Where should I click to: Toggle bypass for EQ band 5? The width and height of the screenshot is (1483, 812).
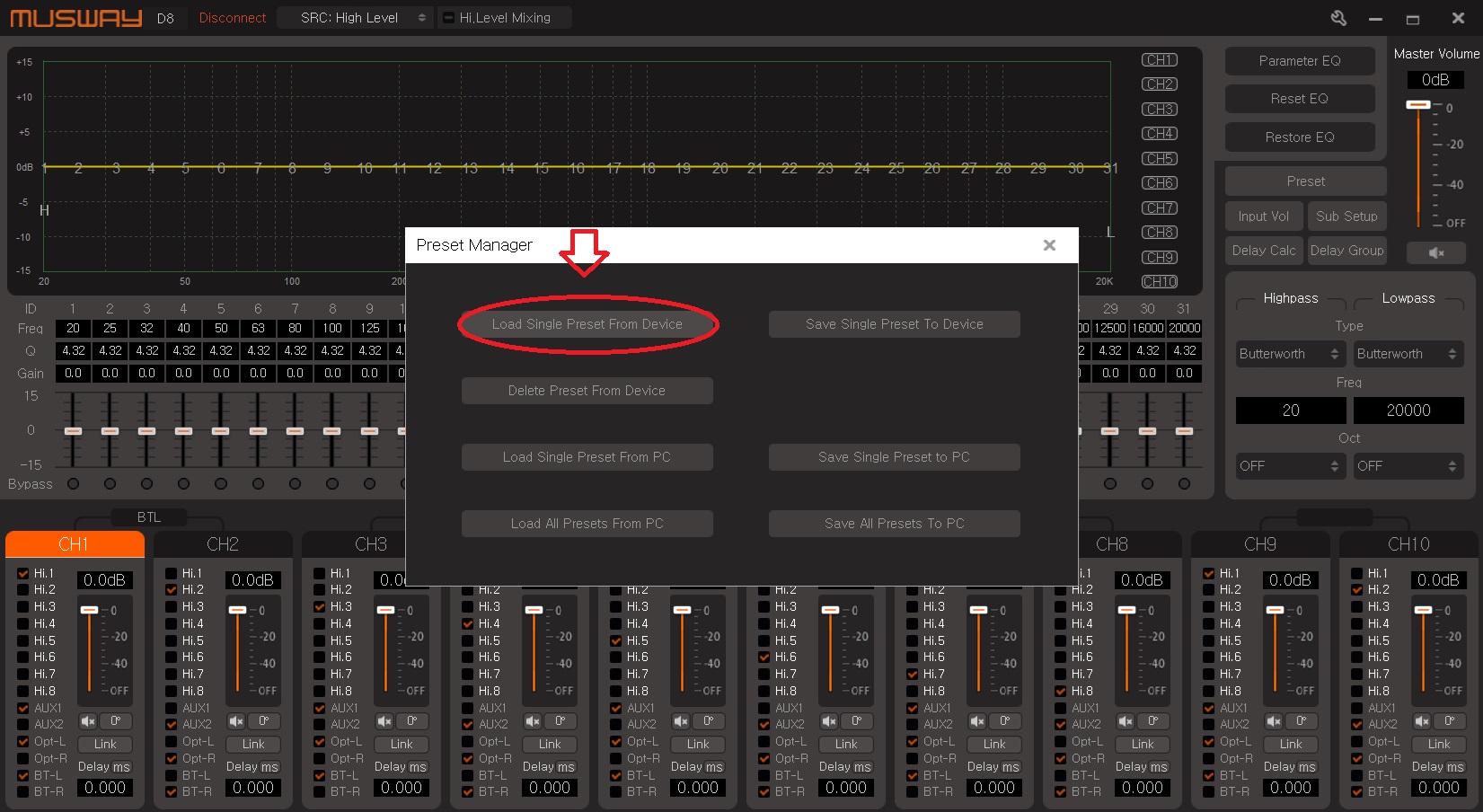click(x=221, y=484)
